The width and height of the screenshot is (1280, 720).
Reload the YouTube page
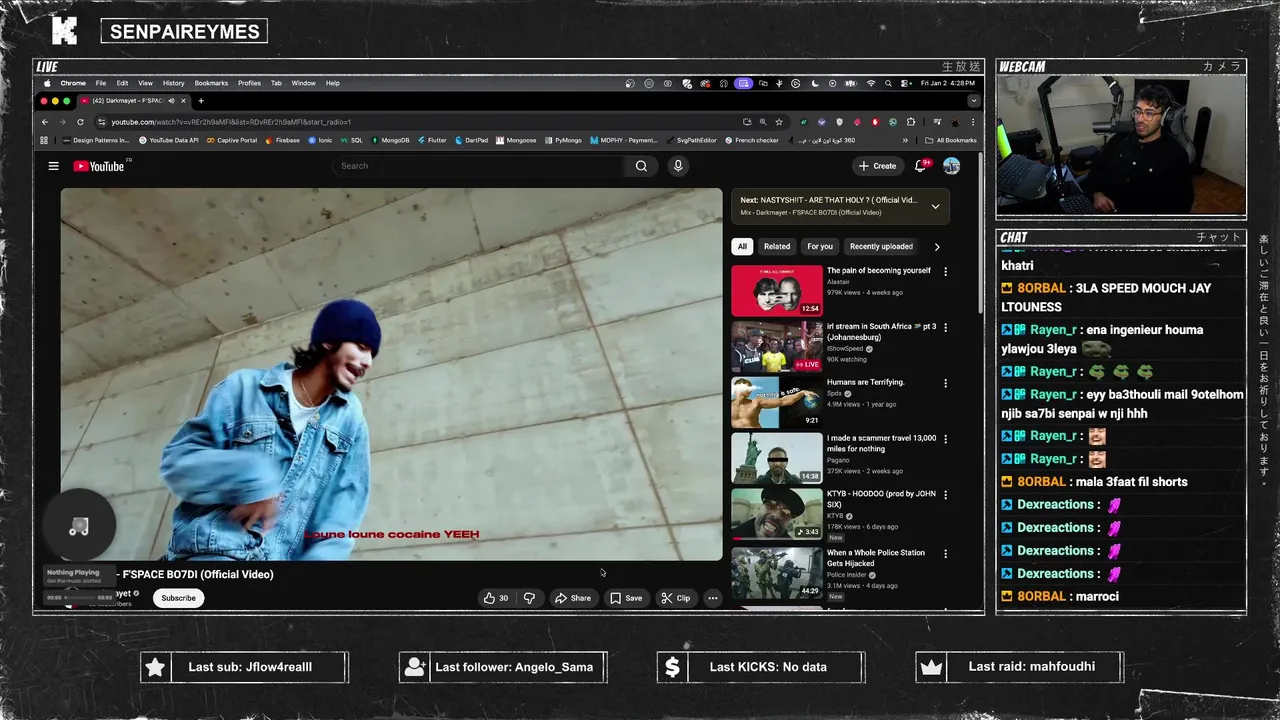click(x=80, y=122)
